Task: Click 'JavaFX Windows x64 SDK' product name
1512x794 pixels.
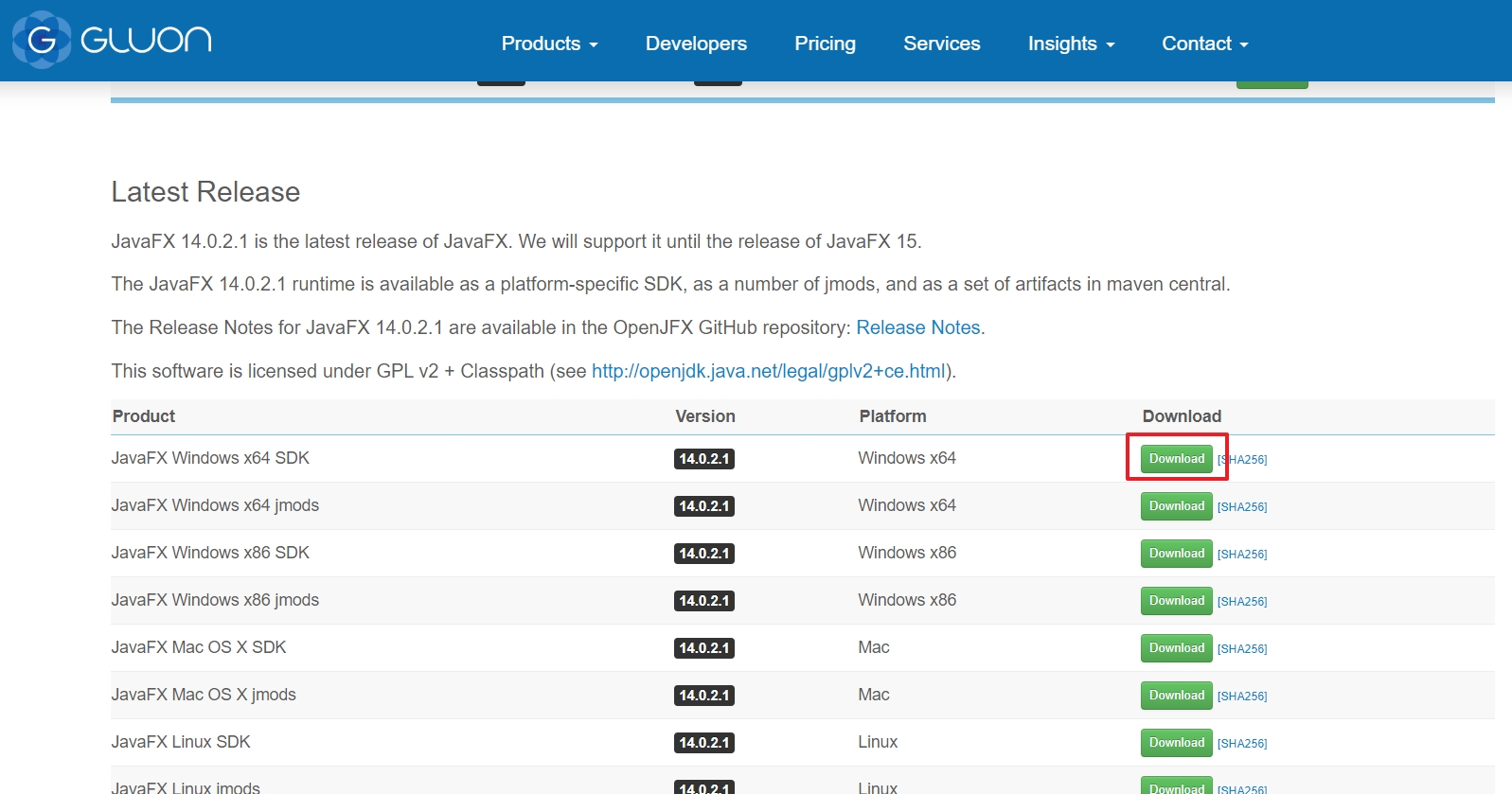Action: coord(210,458)
